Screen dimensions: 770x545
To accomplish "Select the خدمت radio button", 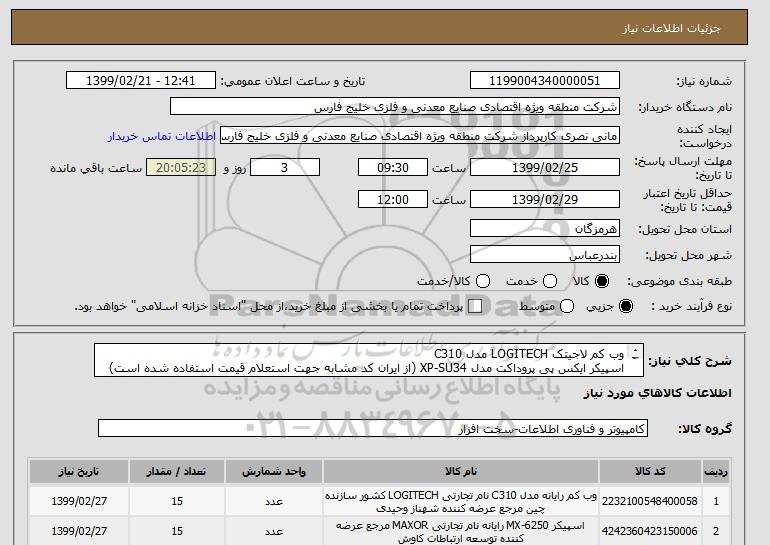I will click(550, 281).
